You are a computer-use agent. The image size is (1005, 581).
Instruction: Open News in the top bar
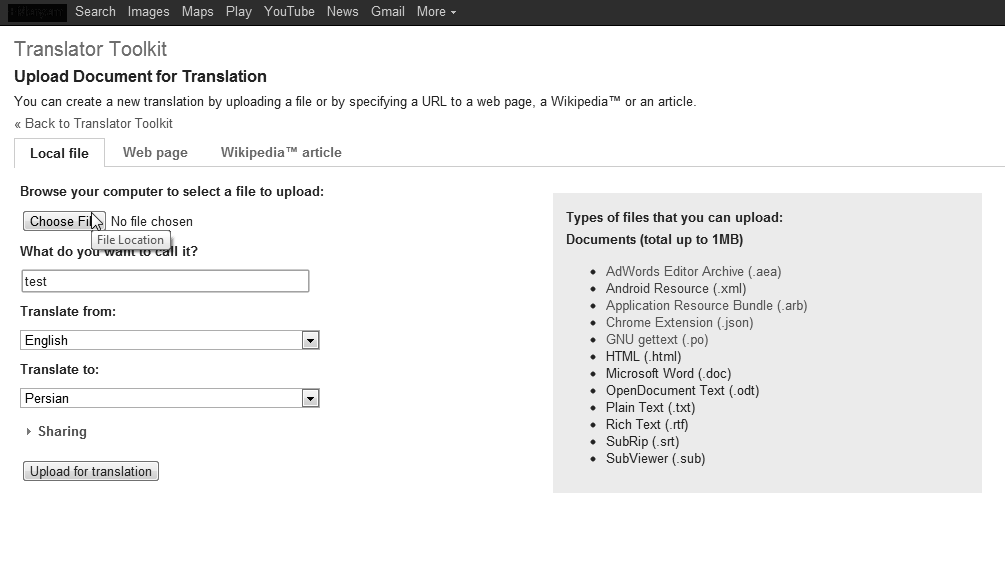tap(342, 12)
